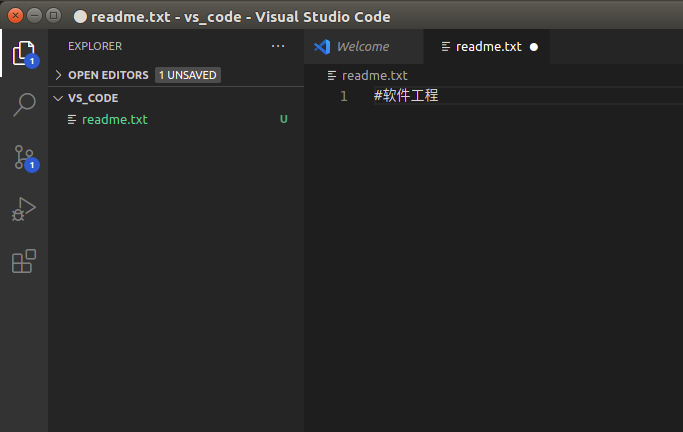Screen dimensions: 683x432
Task: Open readme.txt in the file explorer
Action: [x=114, y=120]
